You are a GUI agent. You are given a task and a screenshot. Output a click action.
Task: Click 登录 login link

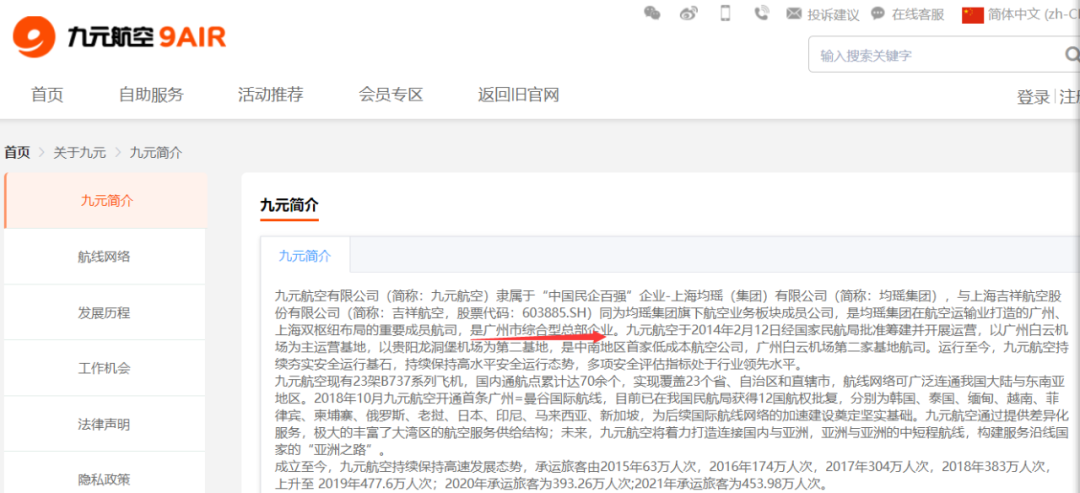click(x=1033, y=97)
